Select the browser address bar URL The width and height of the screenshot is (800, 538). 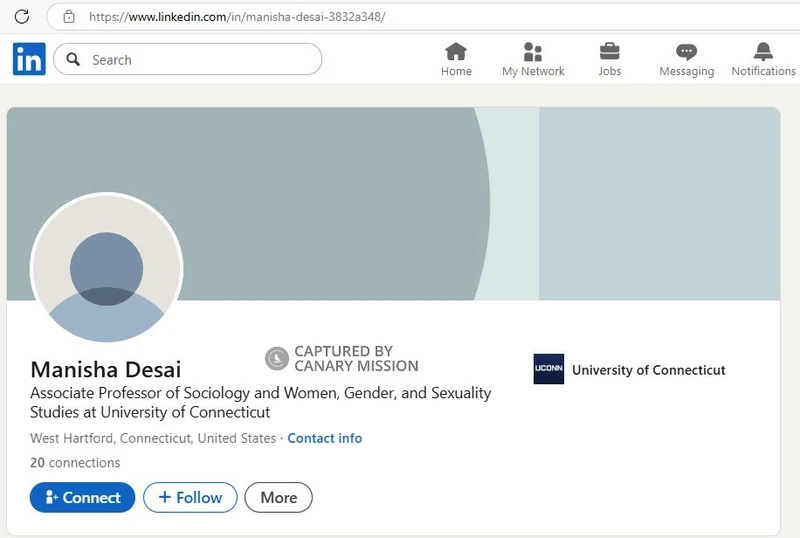(x=237, y=17)
